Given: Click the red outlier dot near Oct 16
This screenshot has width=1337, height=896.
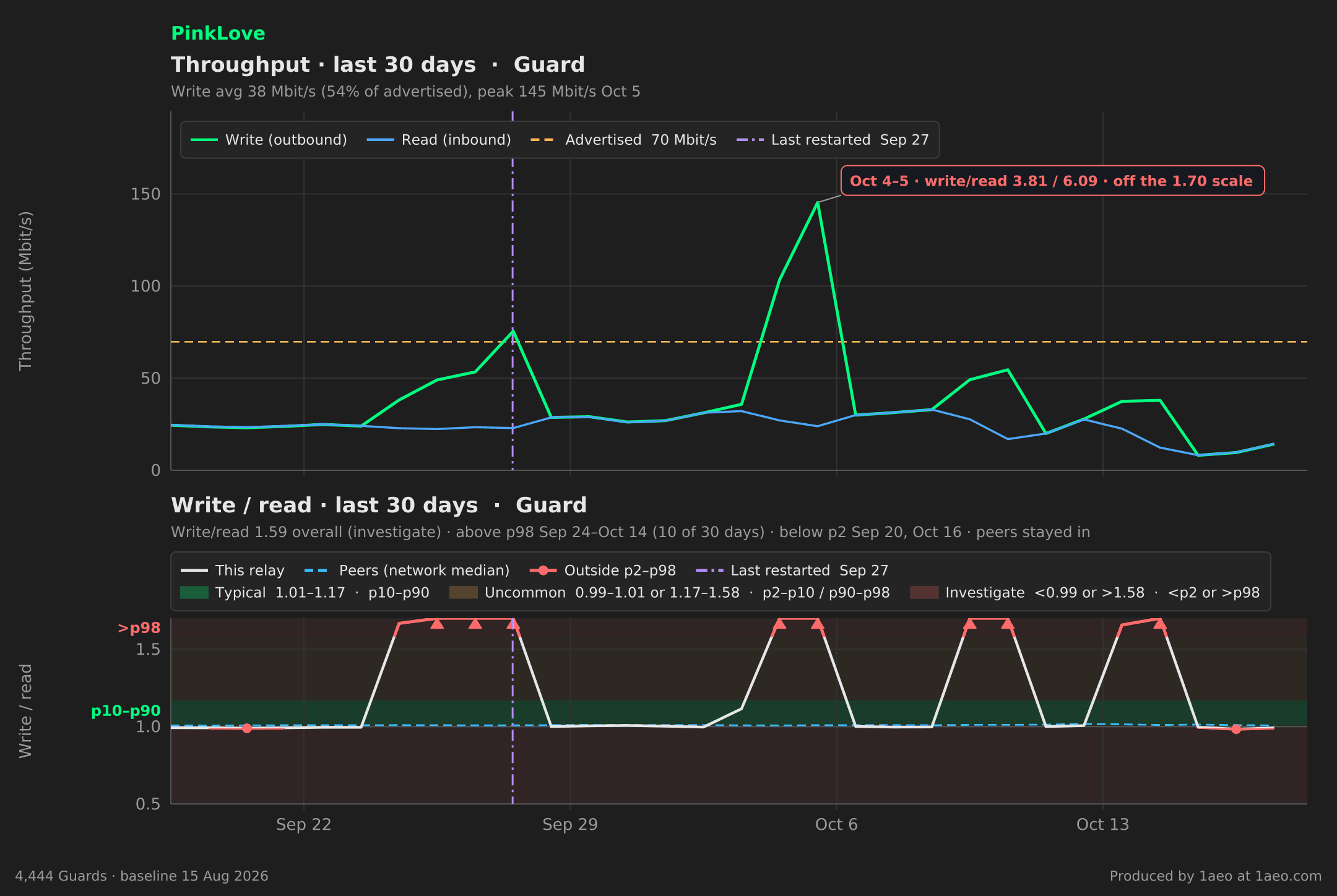Looking at the screenshot, I should [x=1236, y=729].
